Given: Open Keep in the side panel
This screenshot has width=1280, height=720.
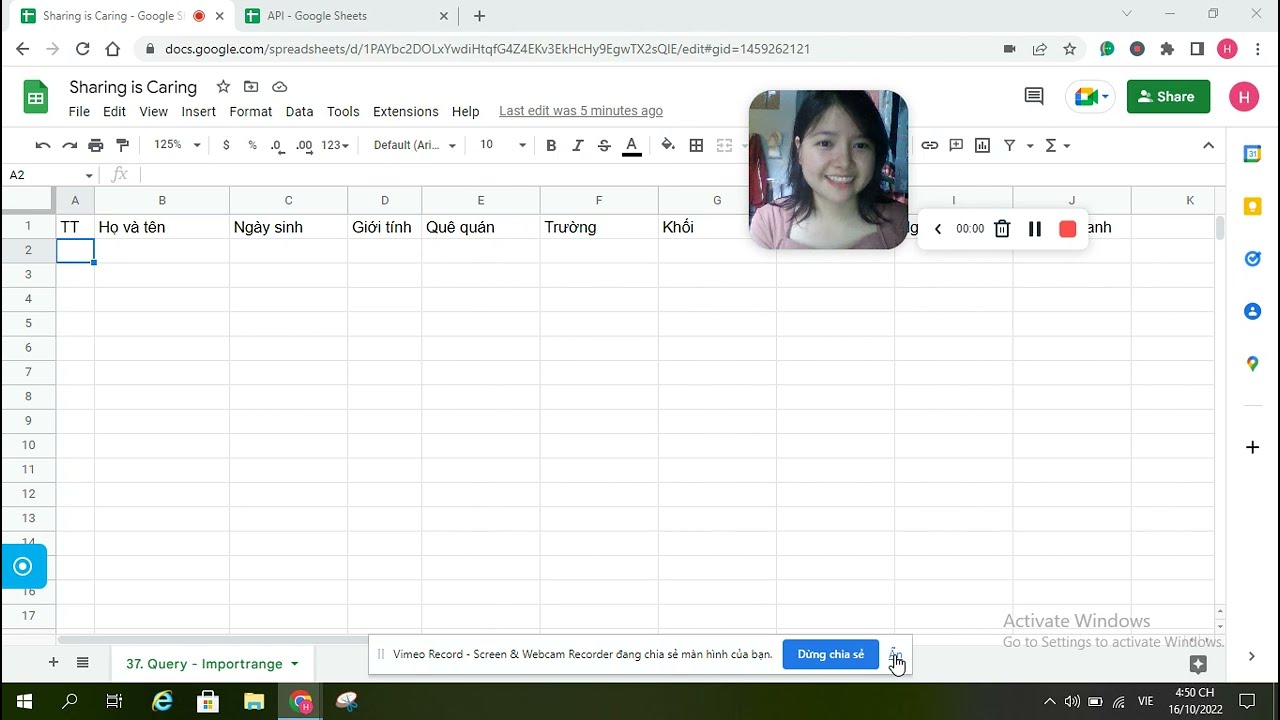Looking at the screenshot, I should pyautogui.click(x=1252, y=207).
